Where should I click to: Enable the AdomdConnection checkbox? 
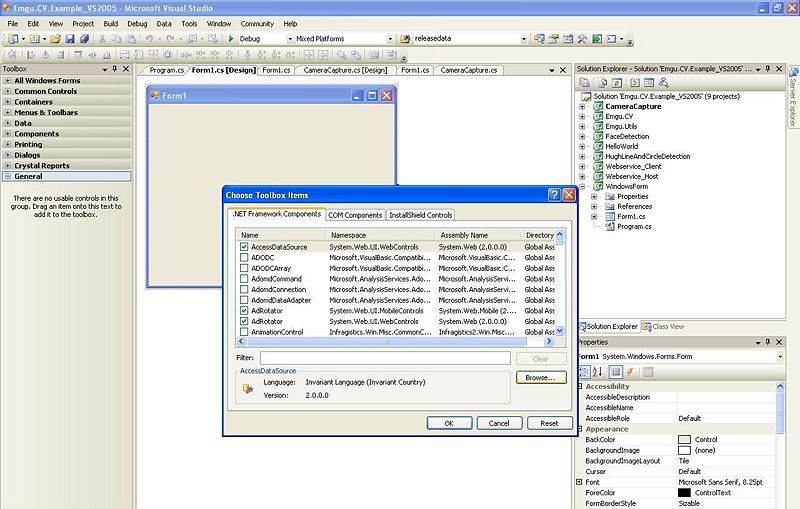(x=244, y=289)
